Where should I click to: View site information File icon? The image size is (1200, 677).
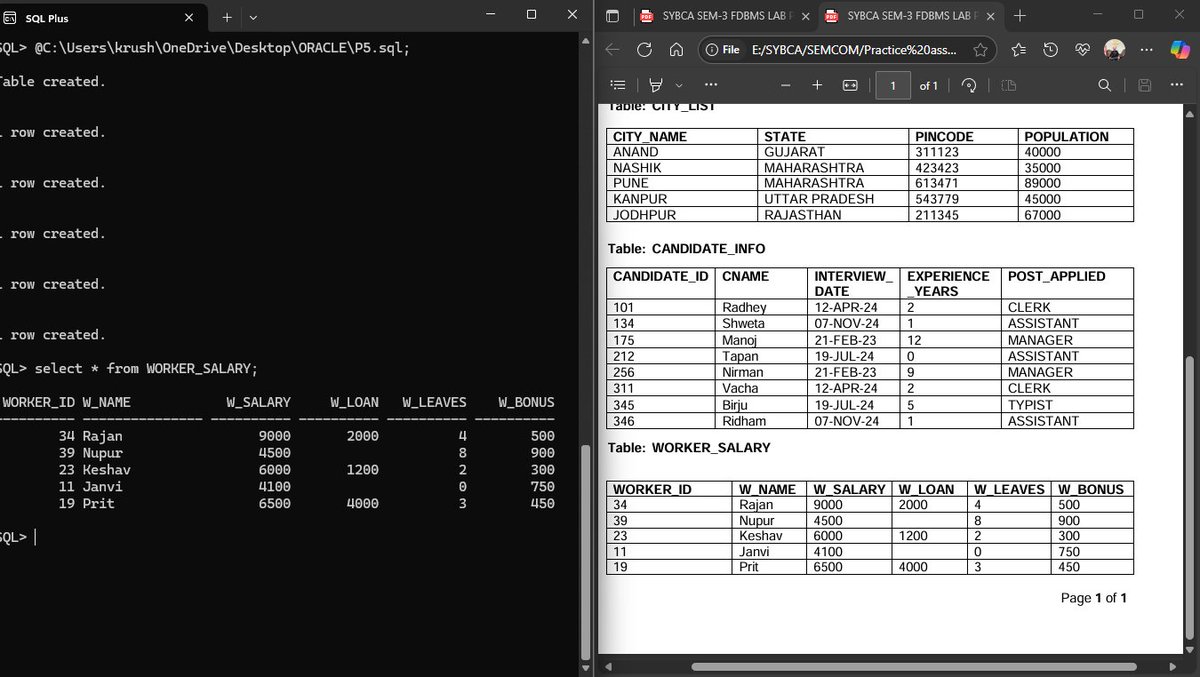coord(723,50)
